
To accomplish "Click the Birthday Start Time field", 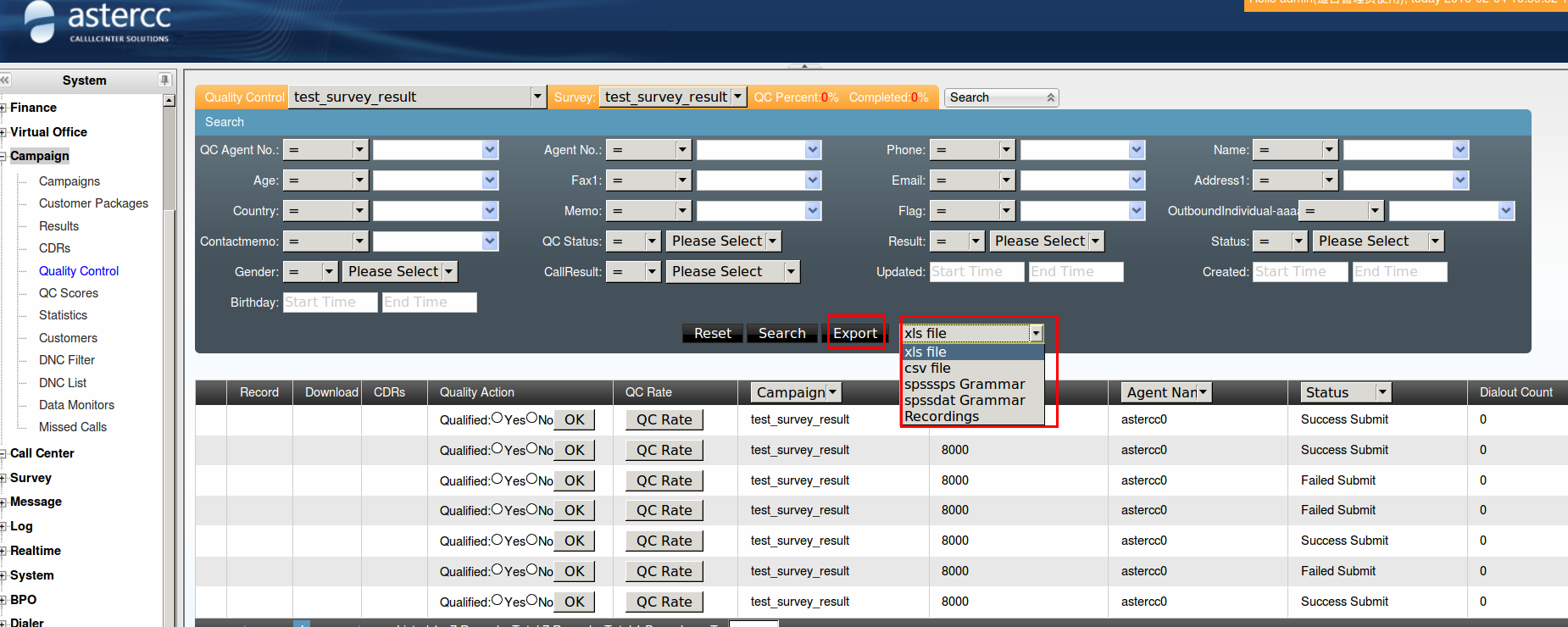I will pos(330,302).
